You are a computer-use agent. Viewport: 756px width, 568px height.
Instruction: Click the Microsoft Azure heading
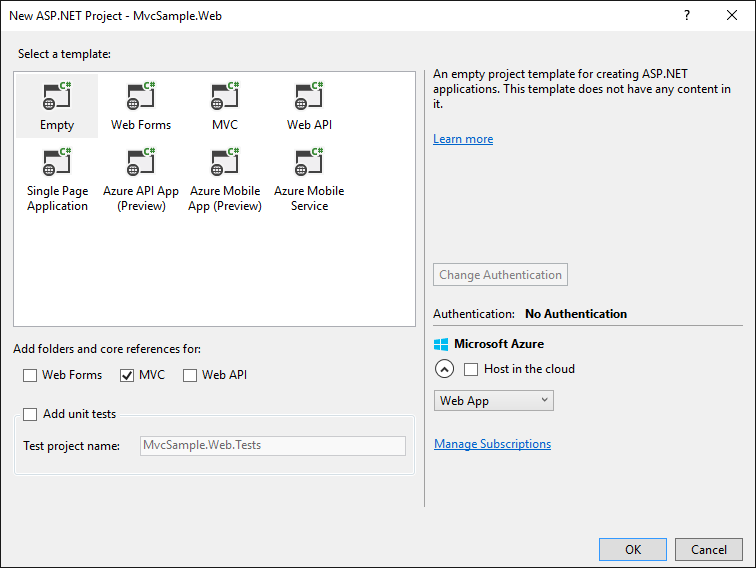point(499,344)
